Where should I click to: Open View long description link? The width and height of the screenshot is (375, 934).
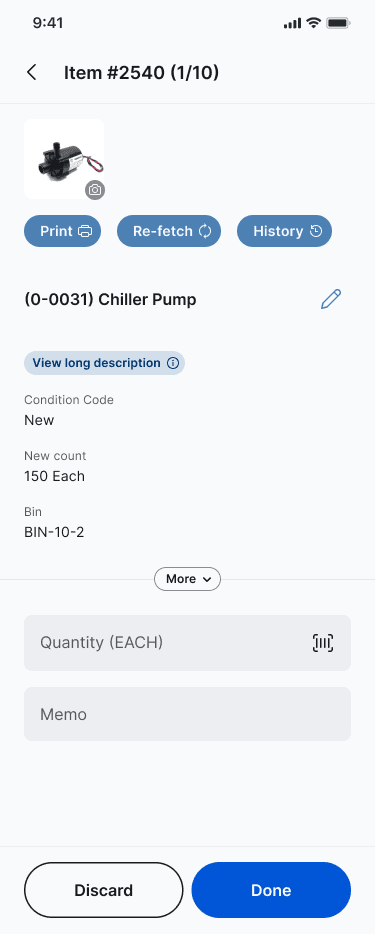click(104, 363)
